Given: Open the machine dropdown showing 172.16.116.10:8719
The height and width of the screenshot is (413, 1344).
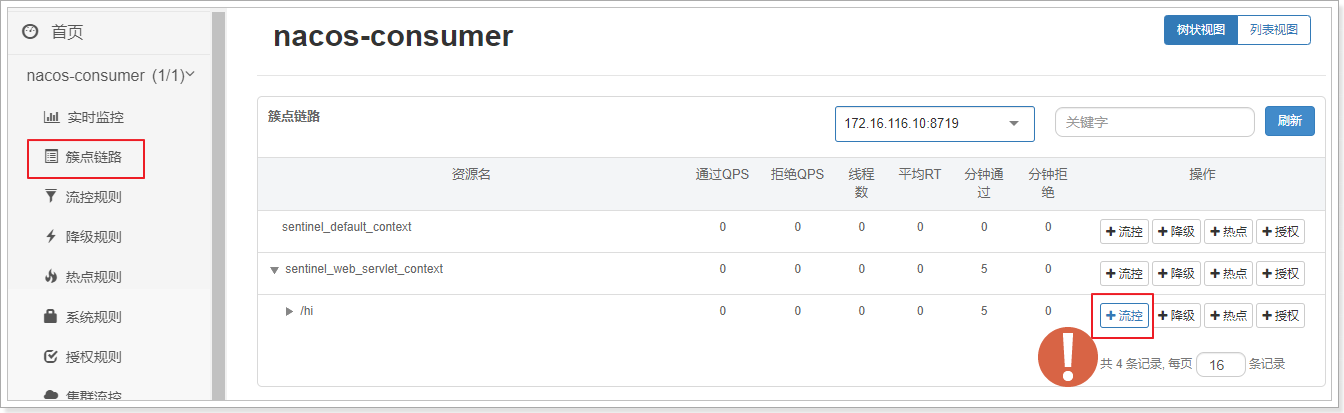Looking at the screenshot, I should (x=934, y=123).
